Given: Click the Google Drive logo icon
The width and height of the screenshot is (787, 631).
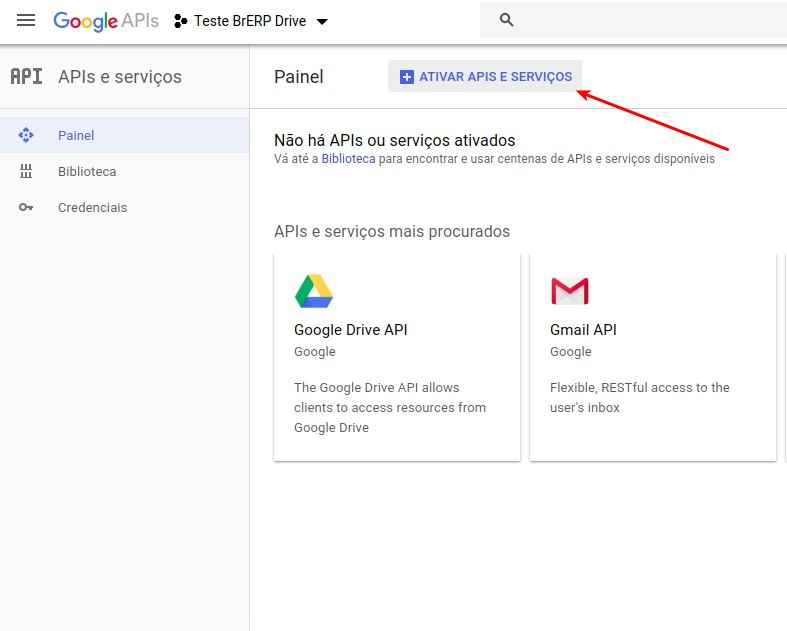Looking at the screenshot, I should [313, 291].
